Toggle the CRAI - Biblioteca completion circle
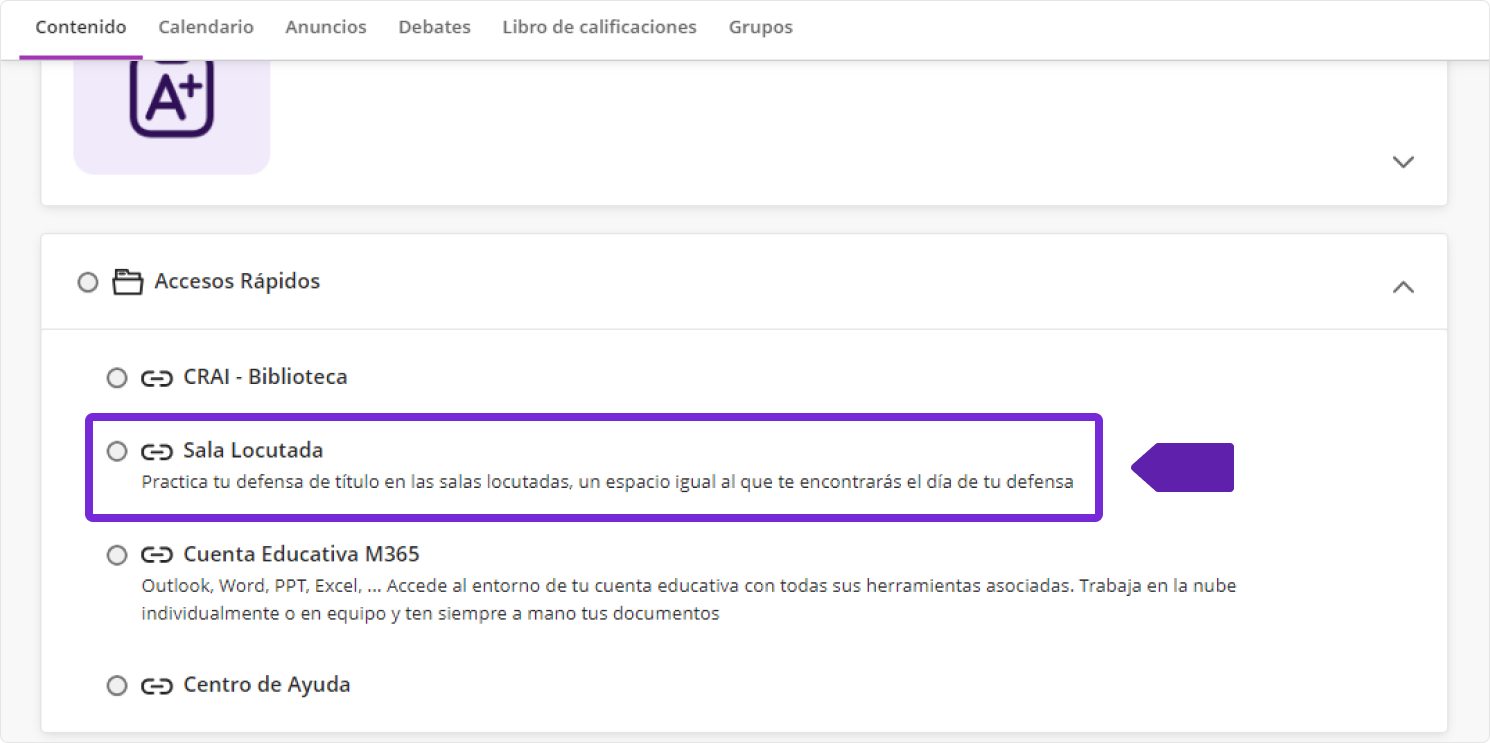 pos(117,378)
